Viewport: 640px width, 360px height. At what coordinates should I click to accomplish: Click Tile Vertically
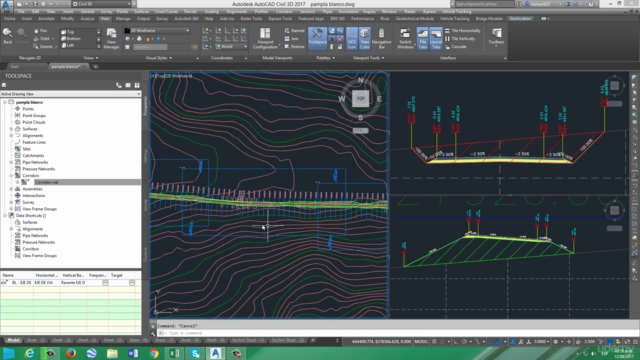coord(460,38)
